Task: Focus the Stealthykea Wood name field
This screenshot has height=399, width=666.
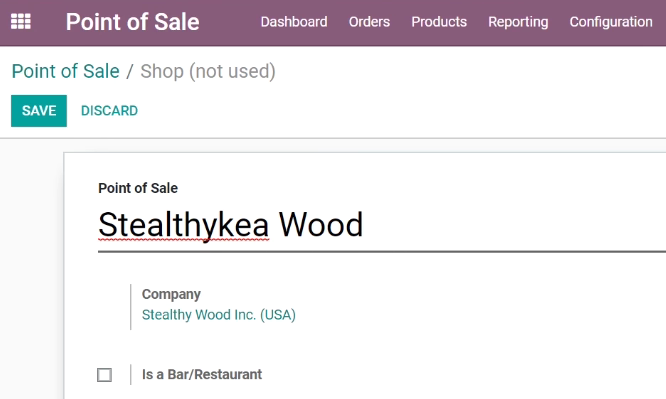Action: pyautogui.click(x=382, y=225)
